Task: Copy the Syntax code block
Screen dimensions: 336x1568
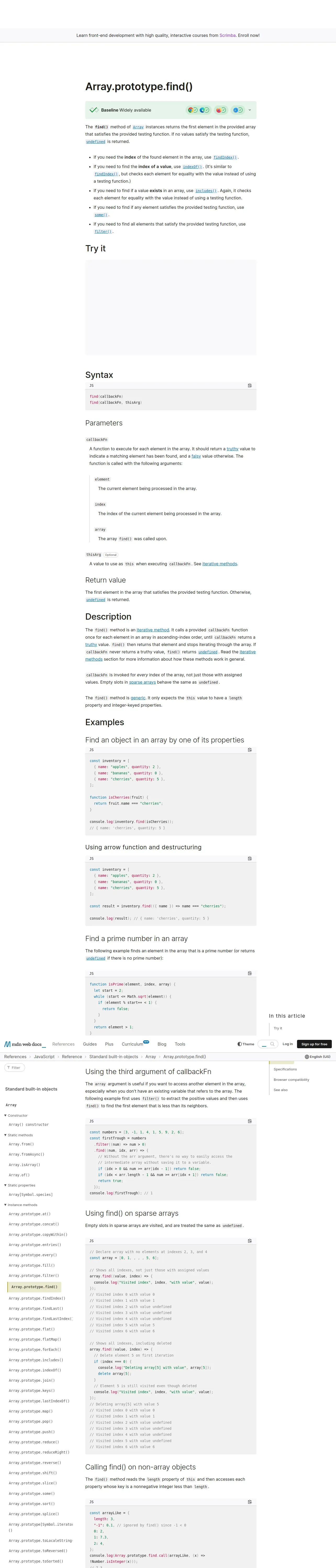Action: pos(250,385)
